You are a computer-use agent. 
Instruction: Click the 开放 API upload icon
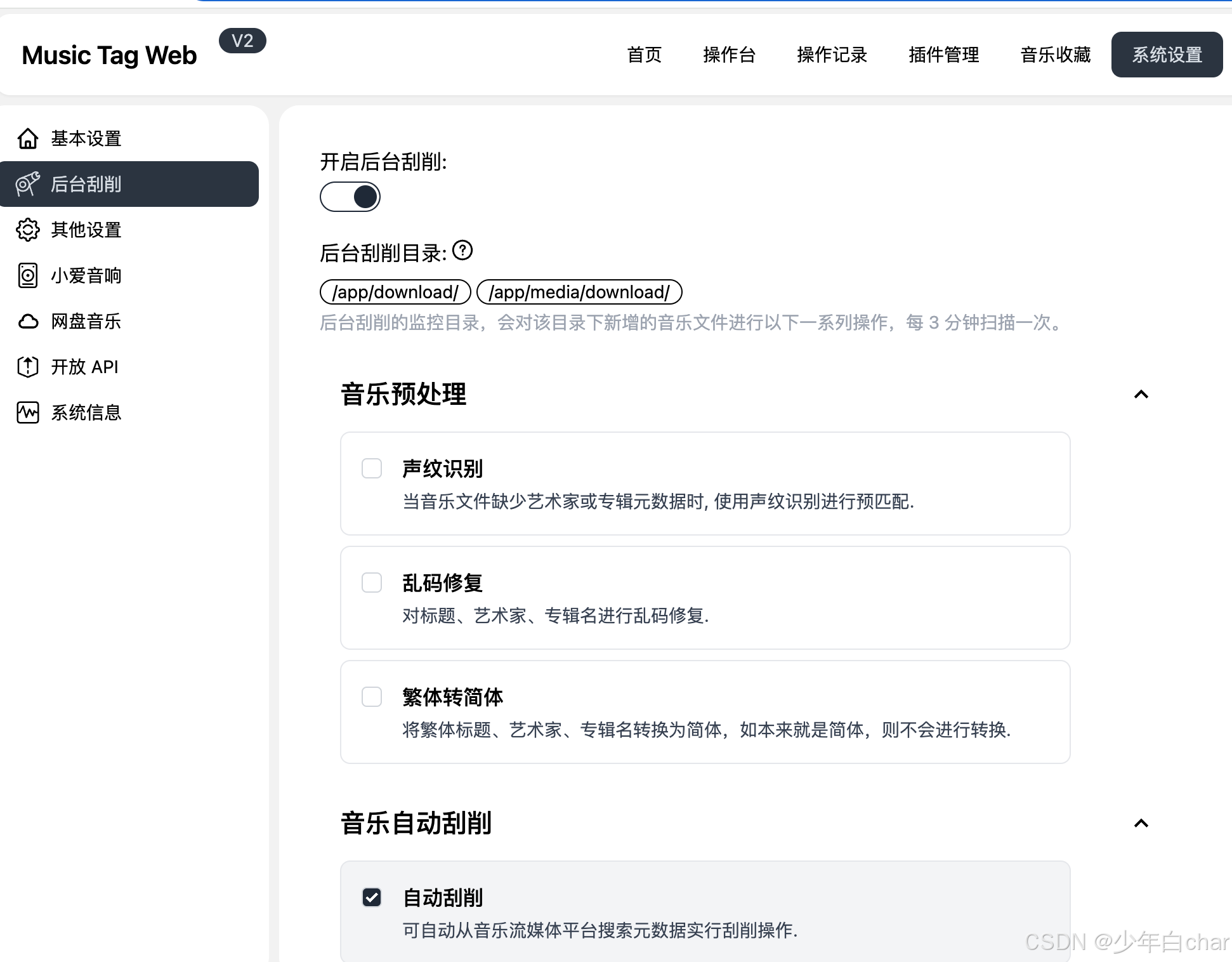click(x=28, y=367)
